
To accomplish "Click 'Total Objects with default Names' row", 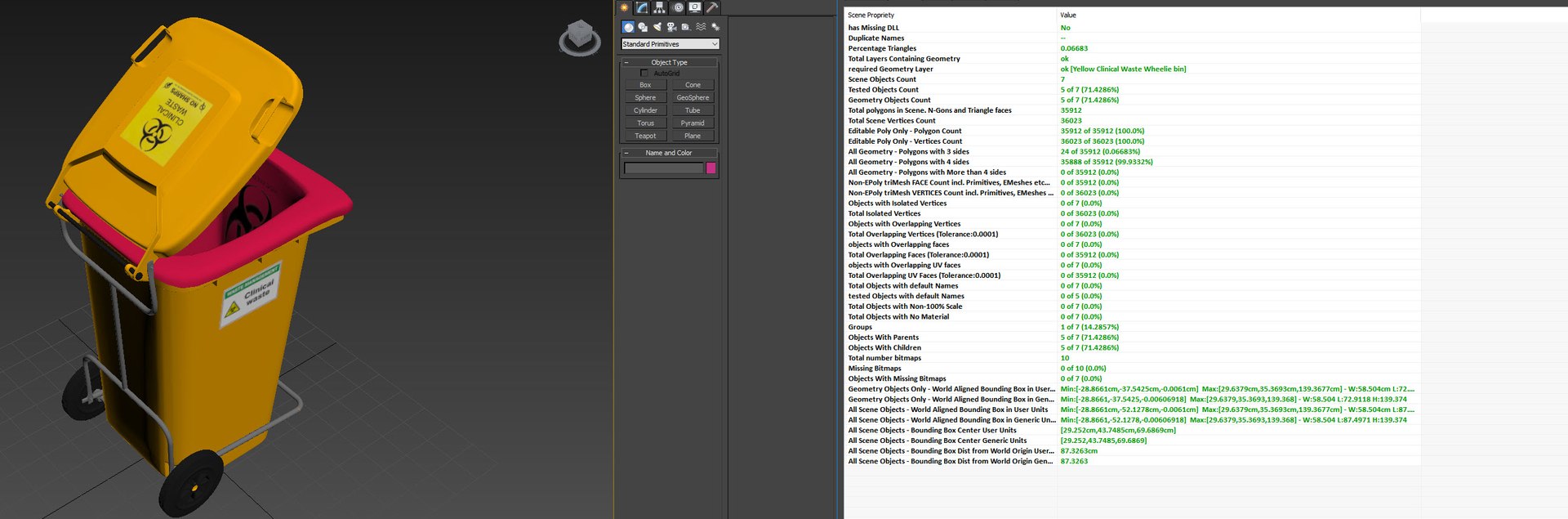I will 1131,286.
